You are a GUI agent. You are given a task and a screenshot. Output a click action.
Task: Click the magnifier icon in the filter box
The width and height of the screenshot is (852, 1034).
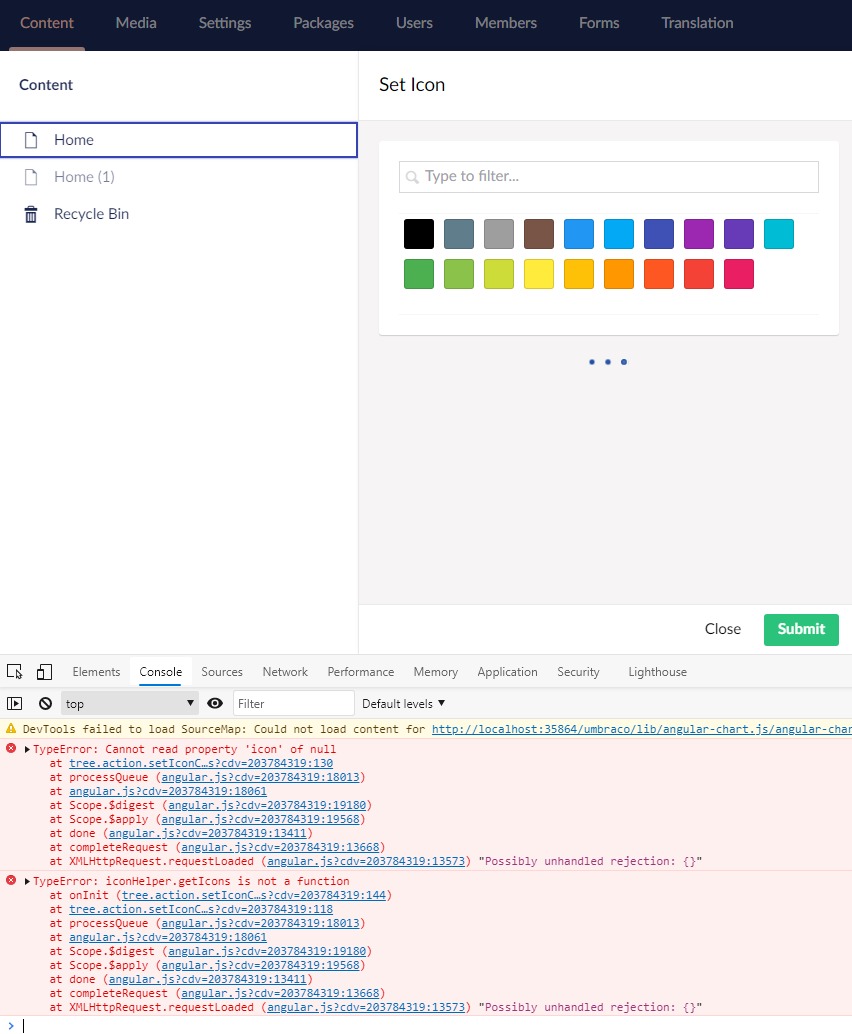tap(412, 176)
